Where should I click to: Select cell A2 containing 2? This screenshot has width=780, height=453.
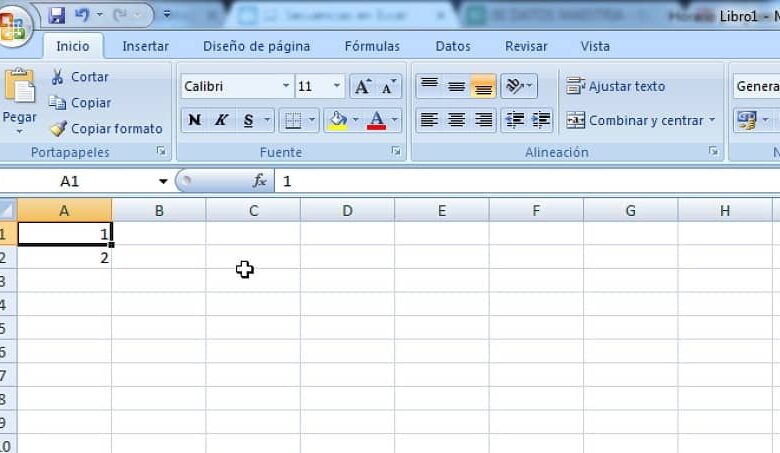[x=64, y=257]
